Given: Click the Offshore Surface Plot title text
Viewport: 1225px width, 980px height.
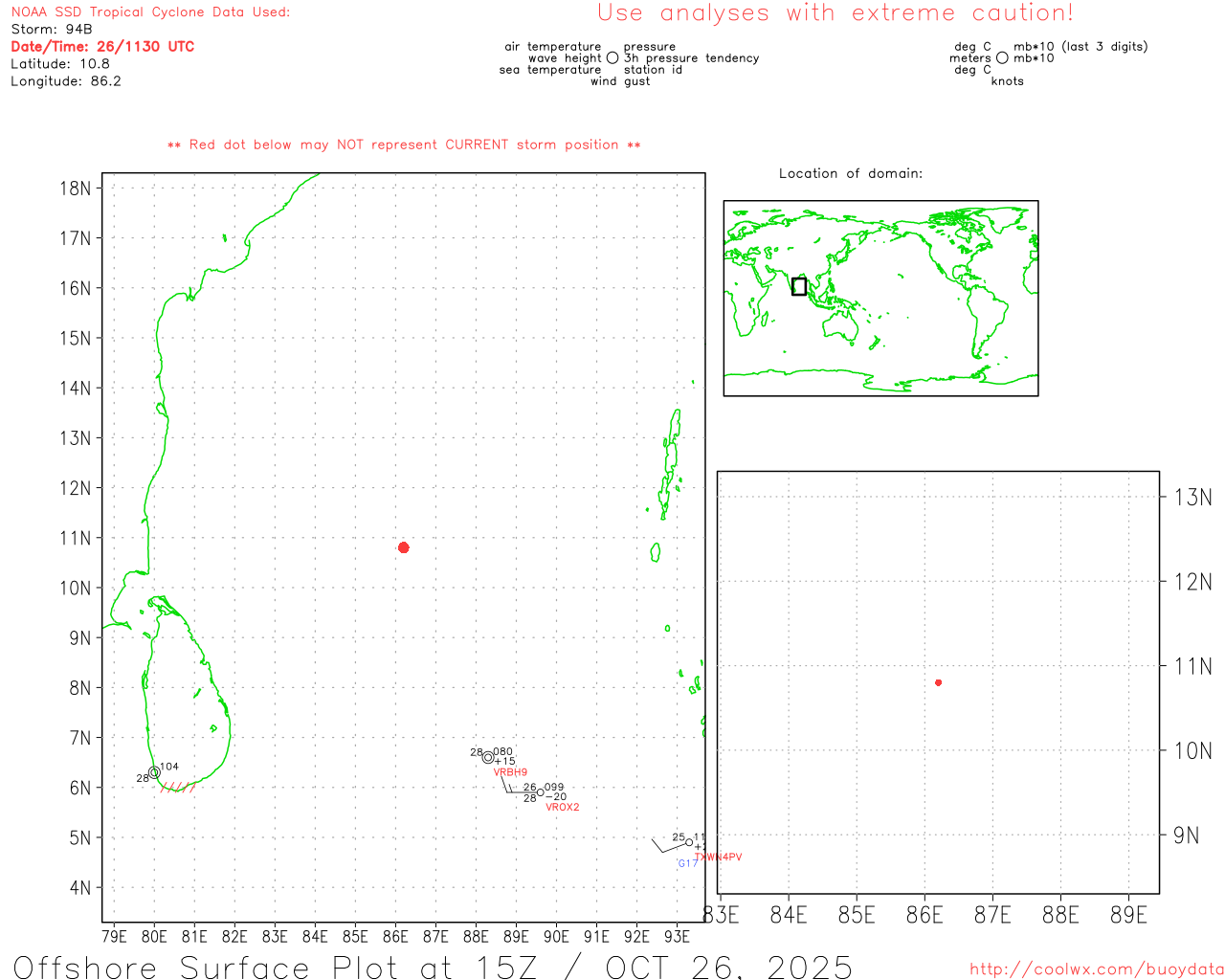Looking at the screenshot, I should [x=433, y=967].
